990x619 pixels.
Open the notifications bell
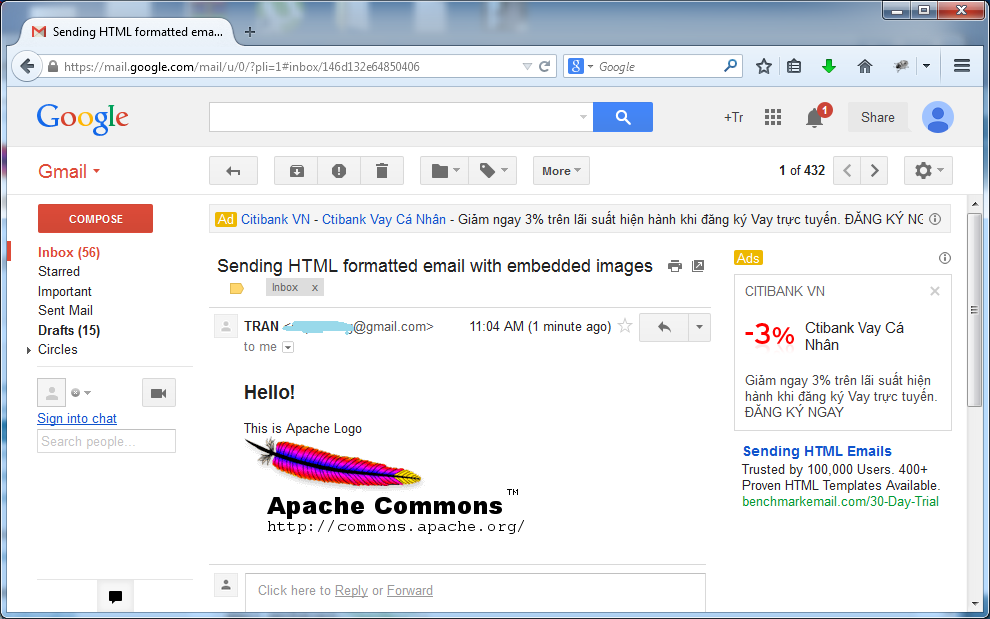click(x=815, y=117)
